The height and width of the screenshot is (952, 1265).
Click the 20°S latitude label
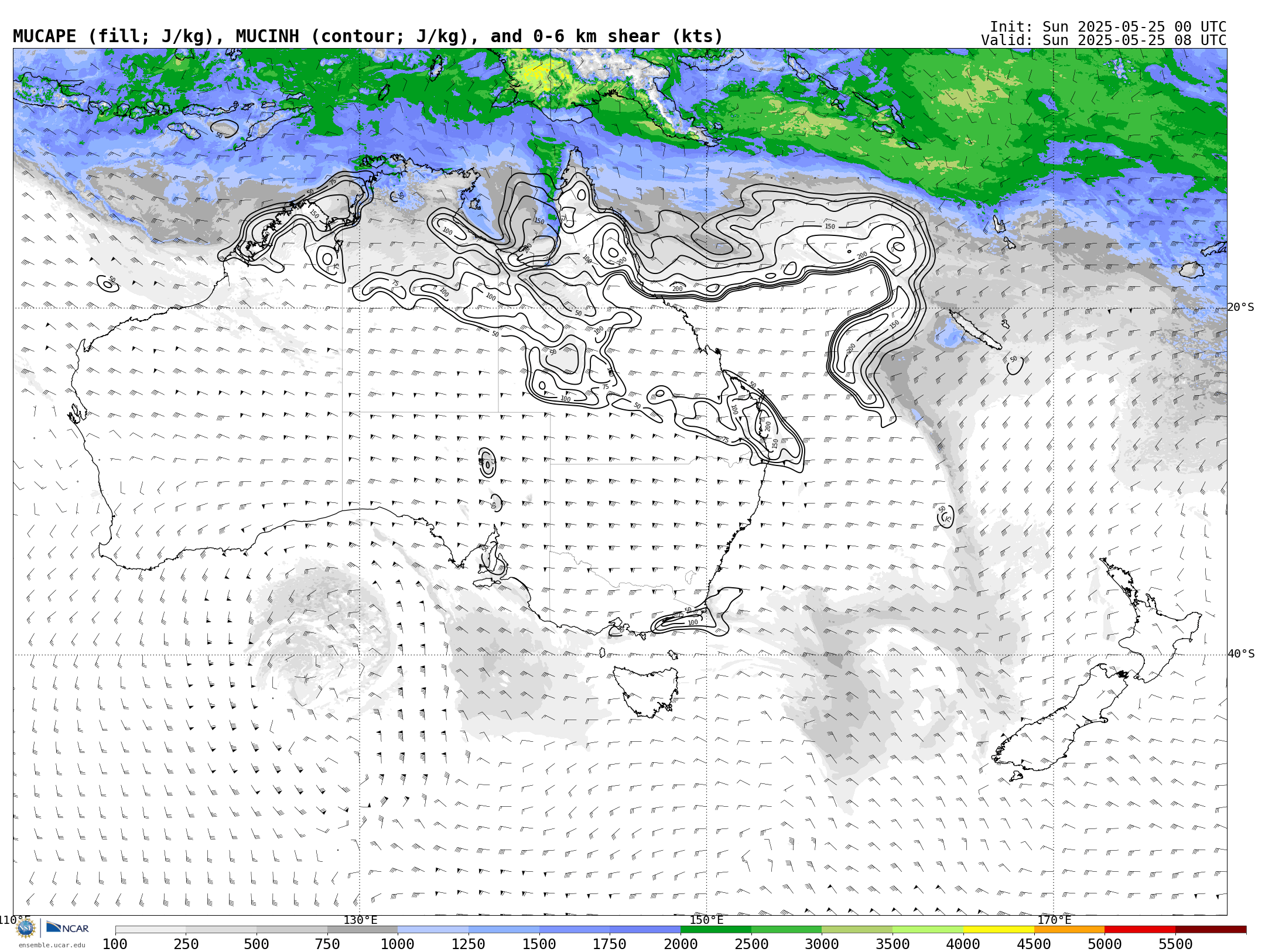click(x=1241, y=307)
